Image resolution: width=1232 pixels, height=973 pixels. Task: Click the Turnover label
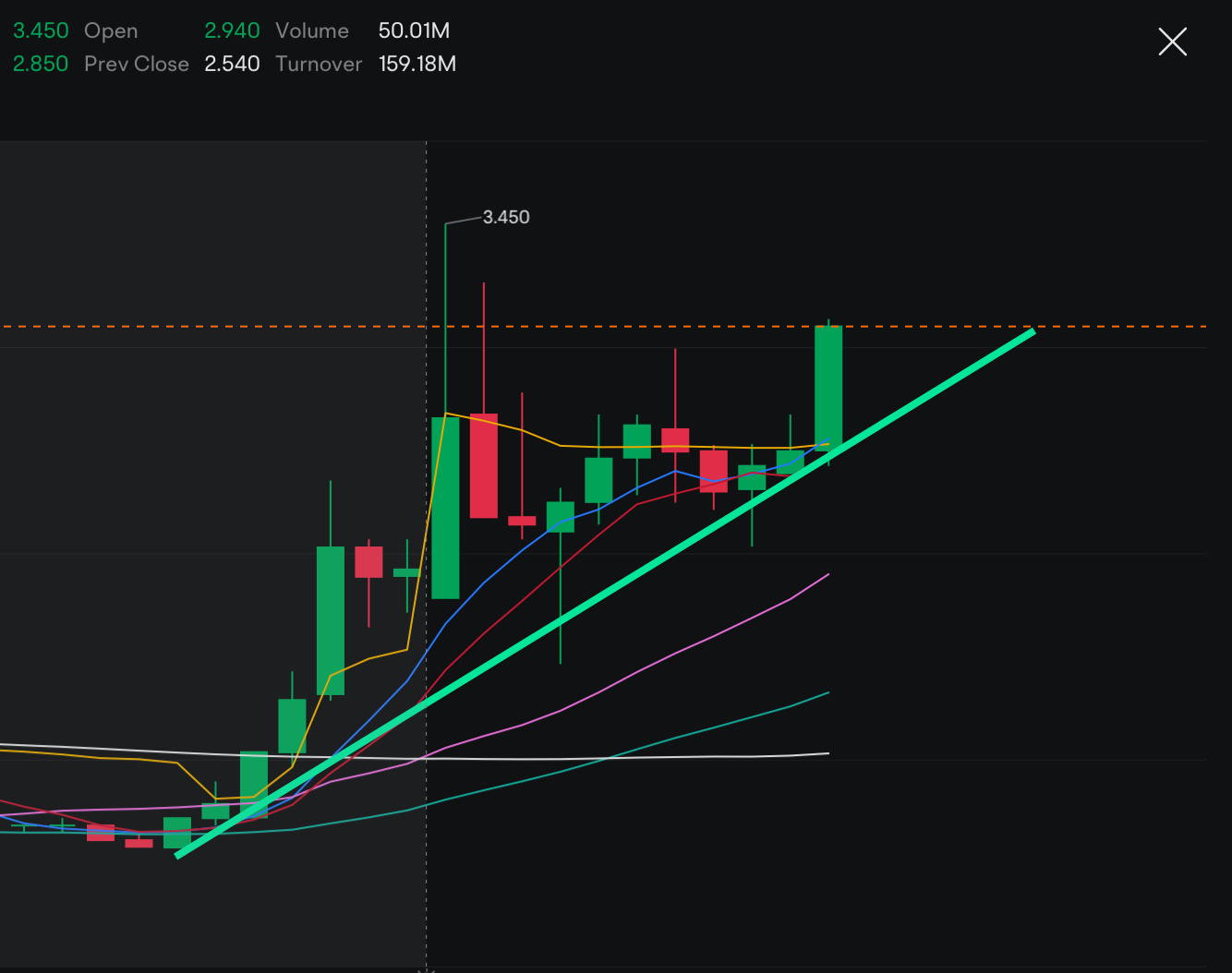click(319, 64)
